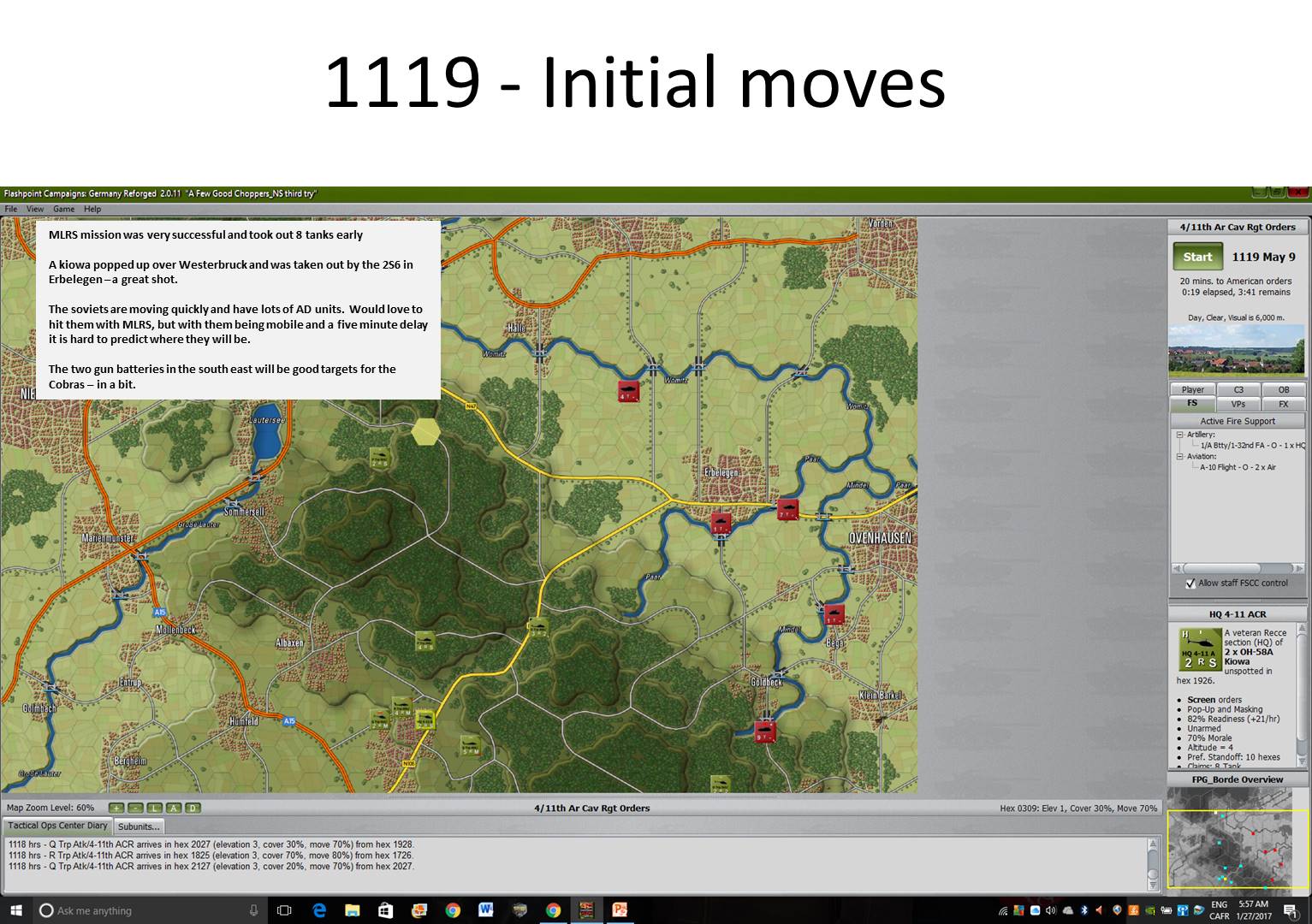Viewport: 1312px width, 924px height.
Task: Click the ENG CAFR language indicator
Action: click(1219, 910)
